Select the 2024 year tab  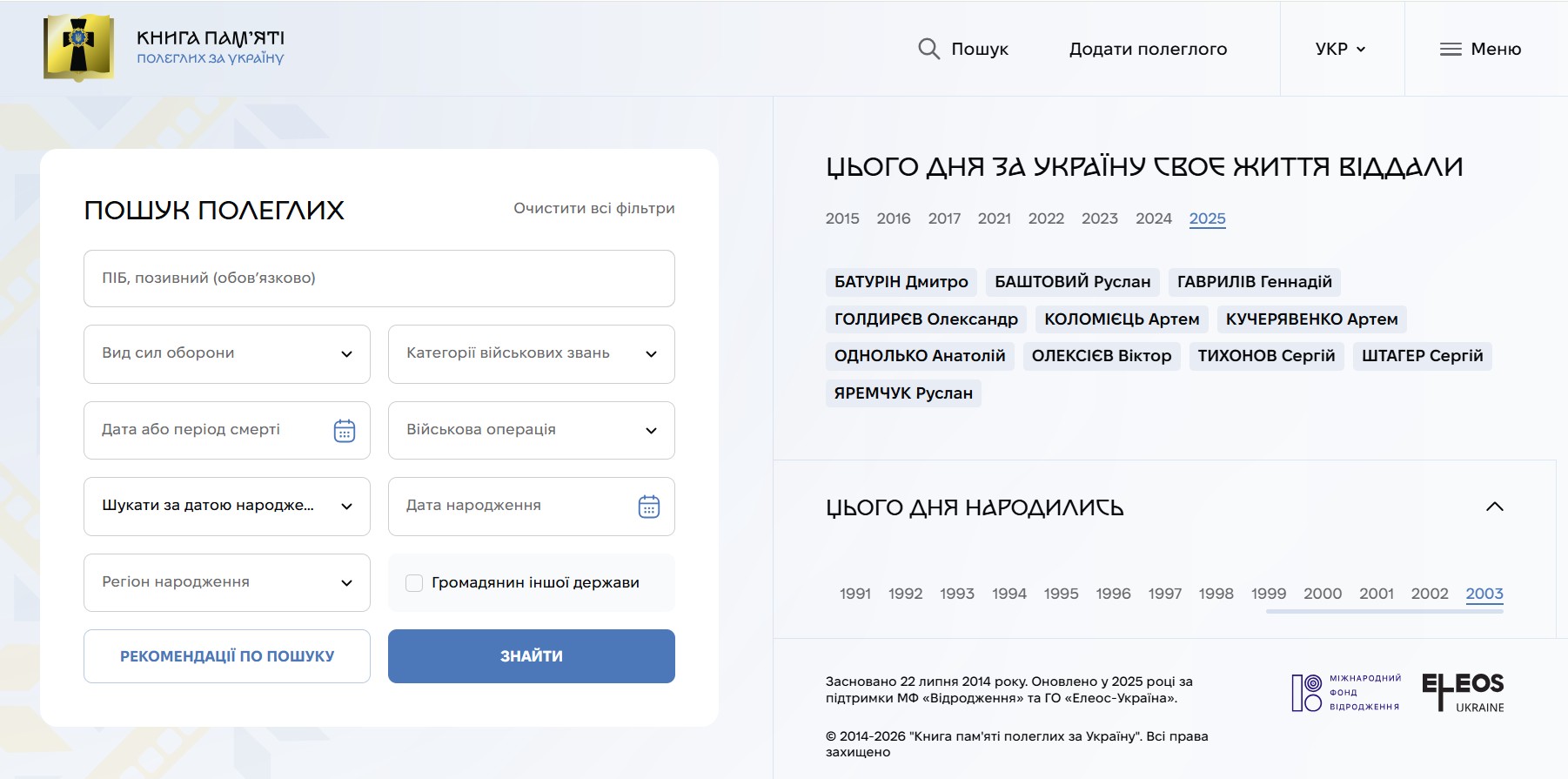click(x=1154, y=218)
